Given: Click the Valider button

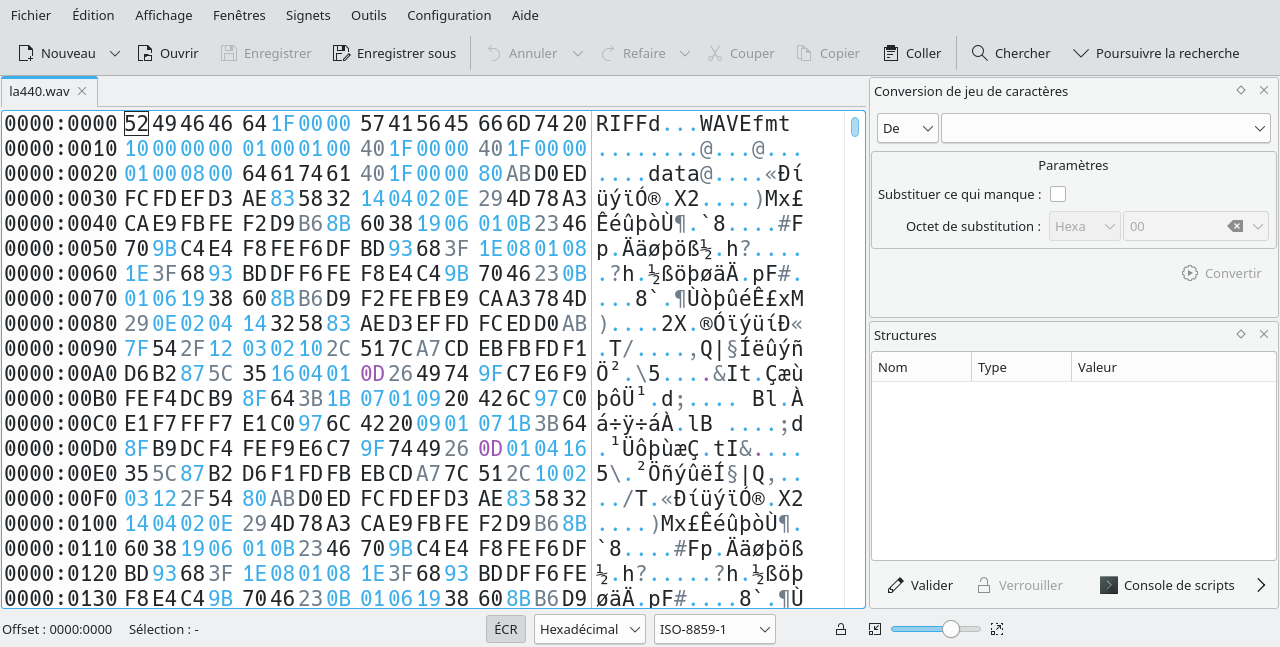Looking at the screenshot, I should (920, 585).
